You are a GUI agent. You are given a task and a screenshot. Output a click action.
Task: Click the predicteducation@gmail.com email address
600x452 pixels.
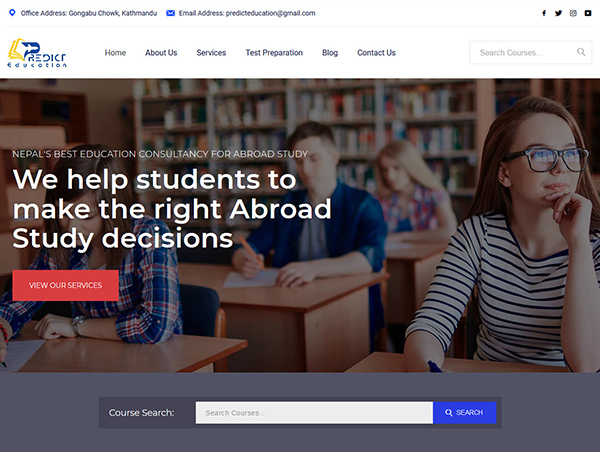coord(270,13)
